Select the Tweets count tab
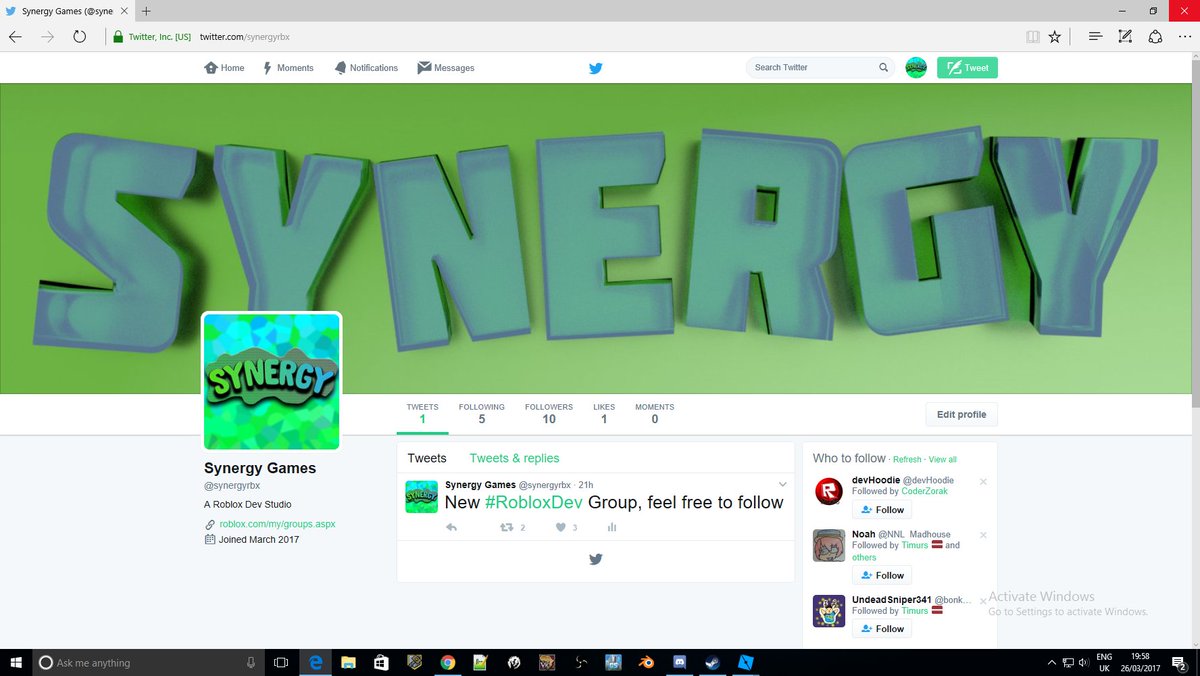Screen dimensions: 1200x676 pyautogui.click(x=422, y=414)
